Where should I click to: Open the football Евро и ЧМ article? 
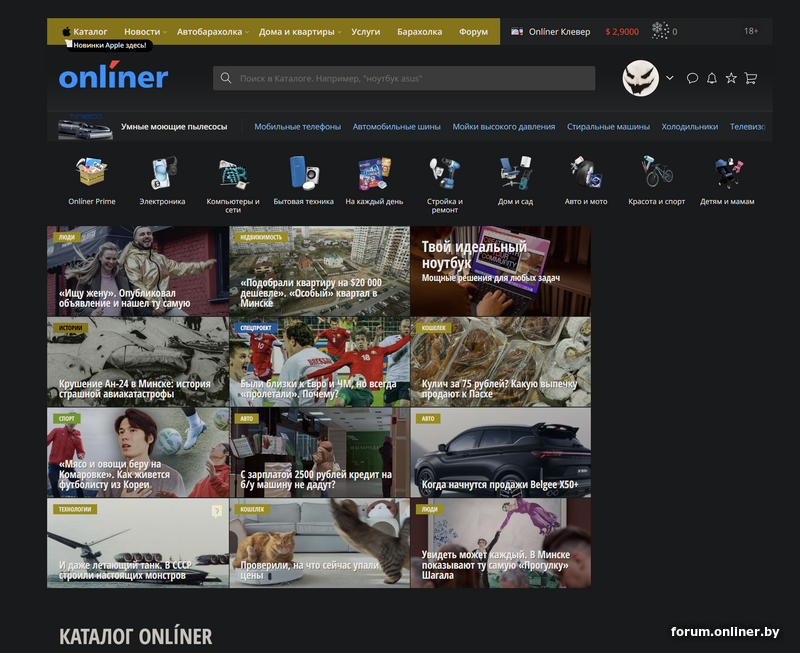click(x=319, y=362)
